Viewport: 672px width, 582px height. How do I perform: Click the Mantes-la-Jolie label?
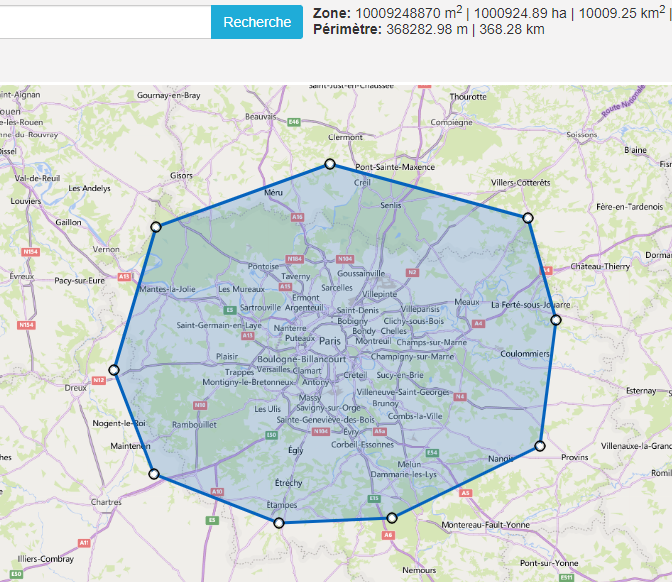(x=168, y=289)
